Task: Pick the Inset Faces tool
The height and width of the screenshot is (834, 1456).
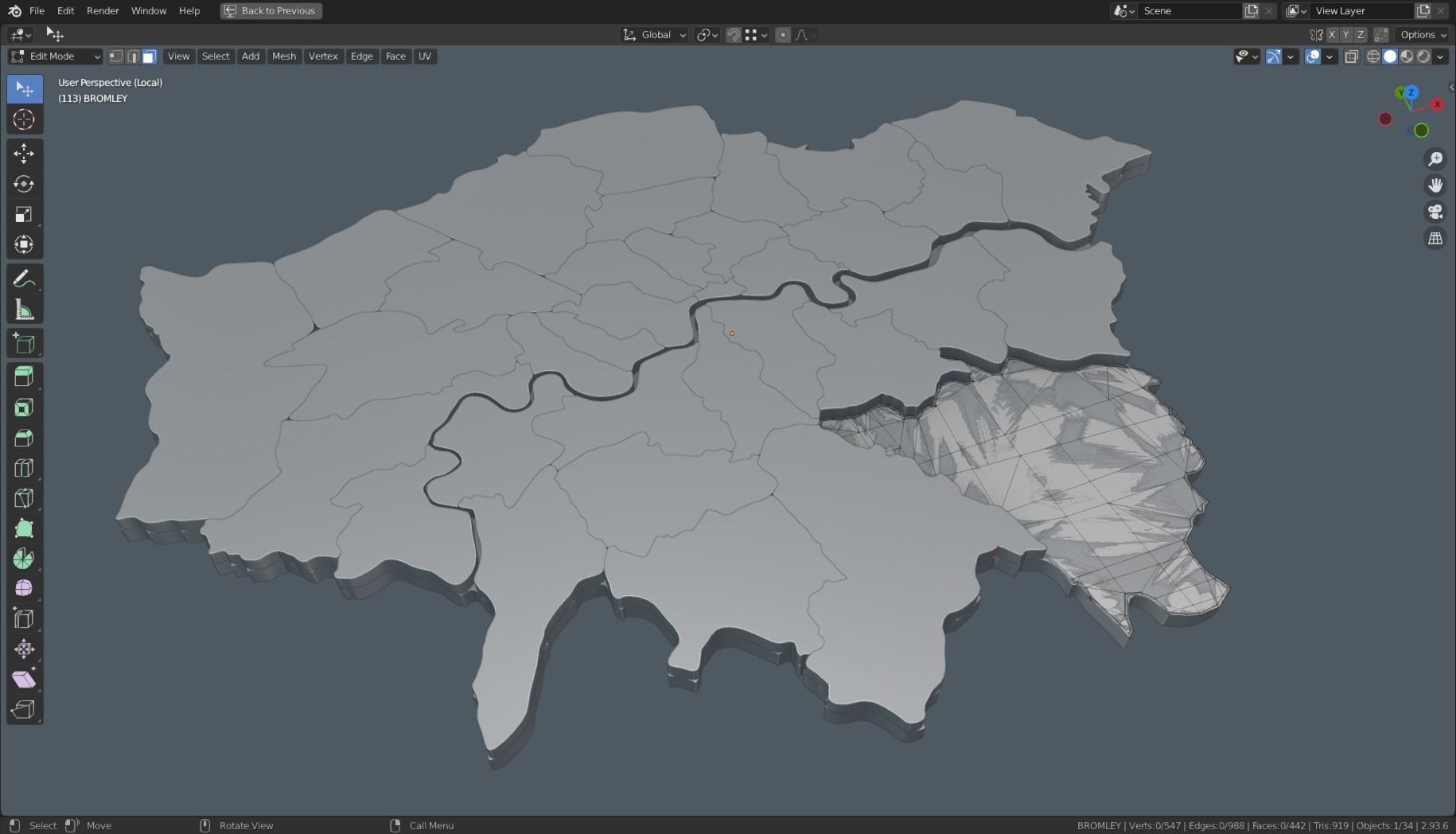Action: 24,407
